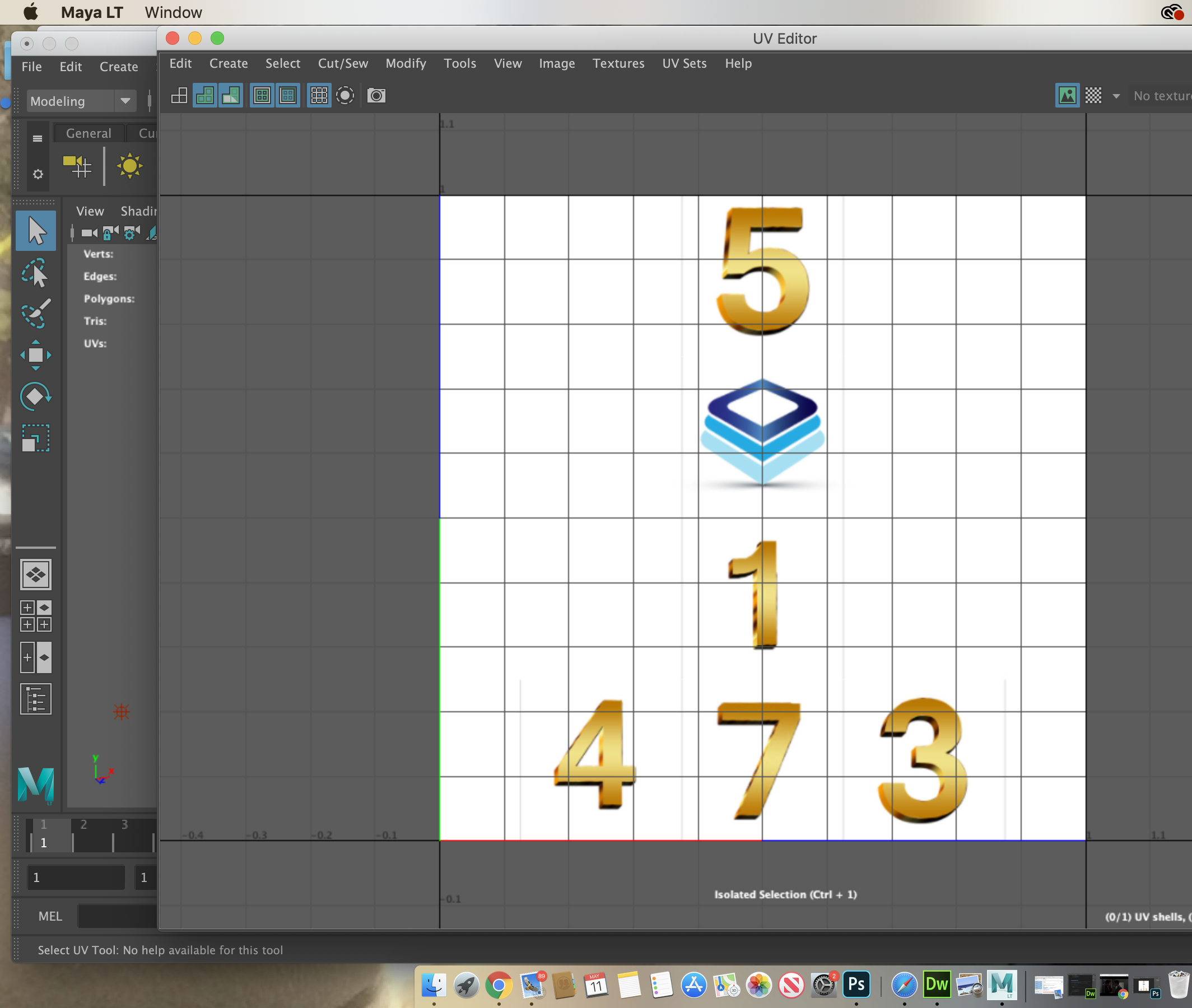This screenshot has height=1008, width=1192.
Task: Open Google Chrome from the dock
Action: click(x=499, y=984)
